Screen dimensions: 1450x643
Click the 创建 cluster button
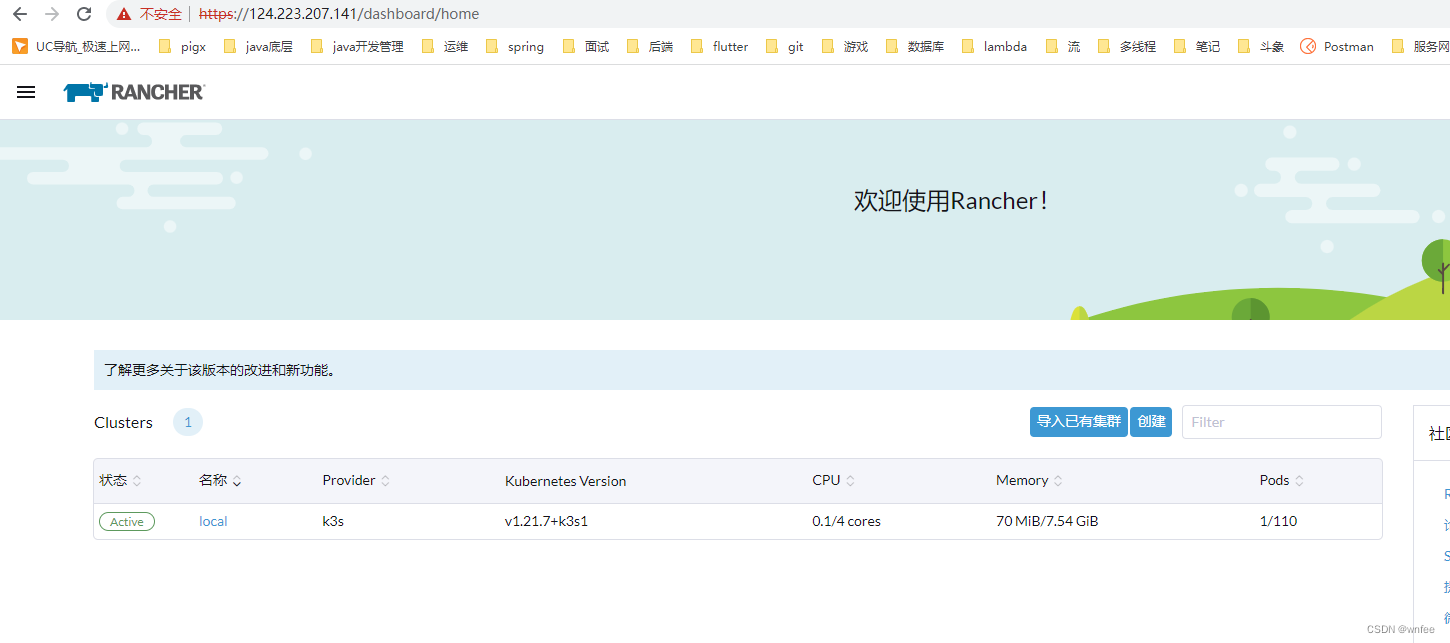pyautogui.click(x=1151, y=422)
